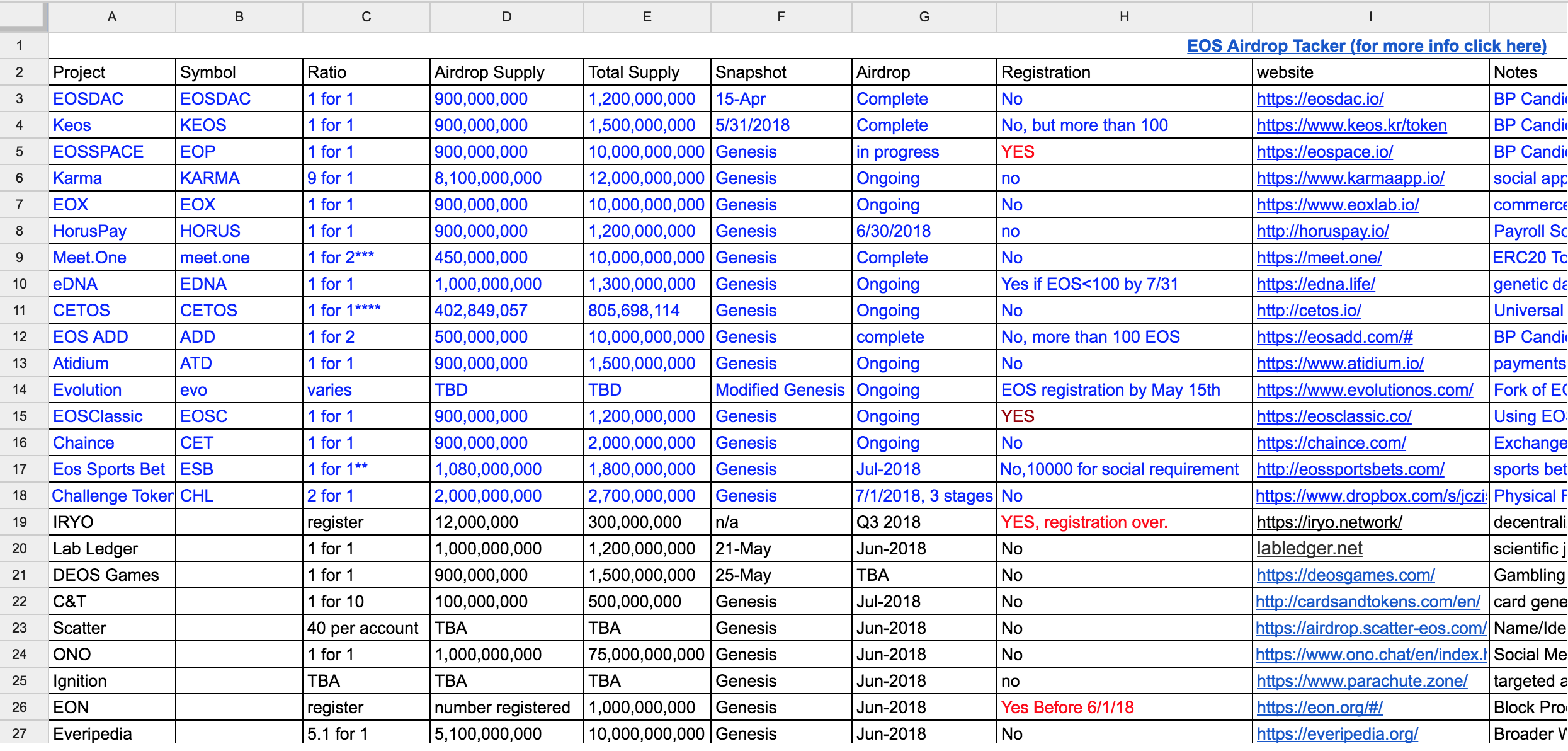Open the http://eossportsbets.com/ link
The image size is (1568, 751).
tap(1350, 469)
